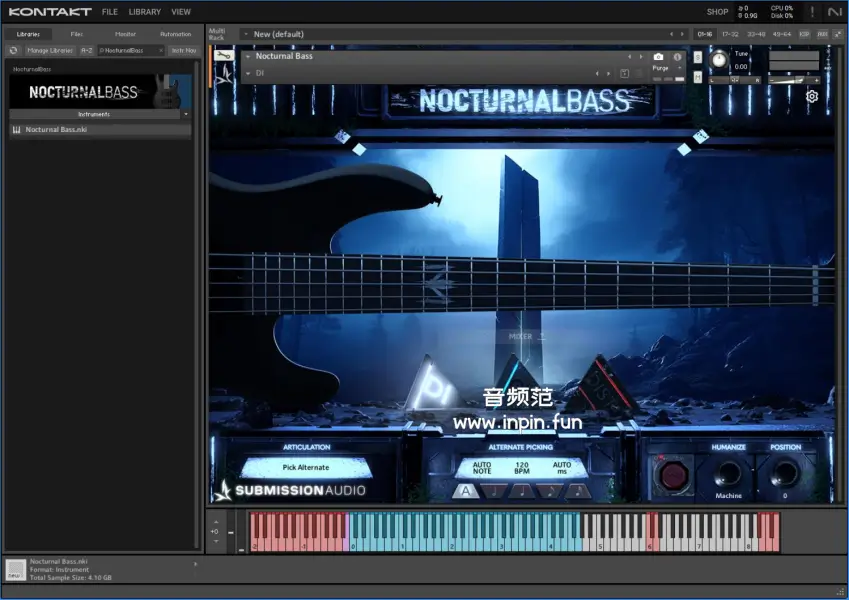Click the Manage Libraries button
Screen dimensions: 849x600
pos(50,50)
